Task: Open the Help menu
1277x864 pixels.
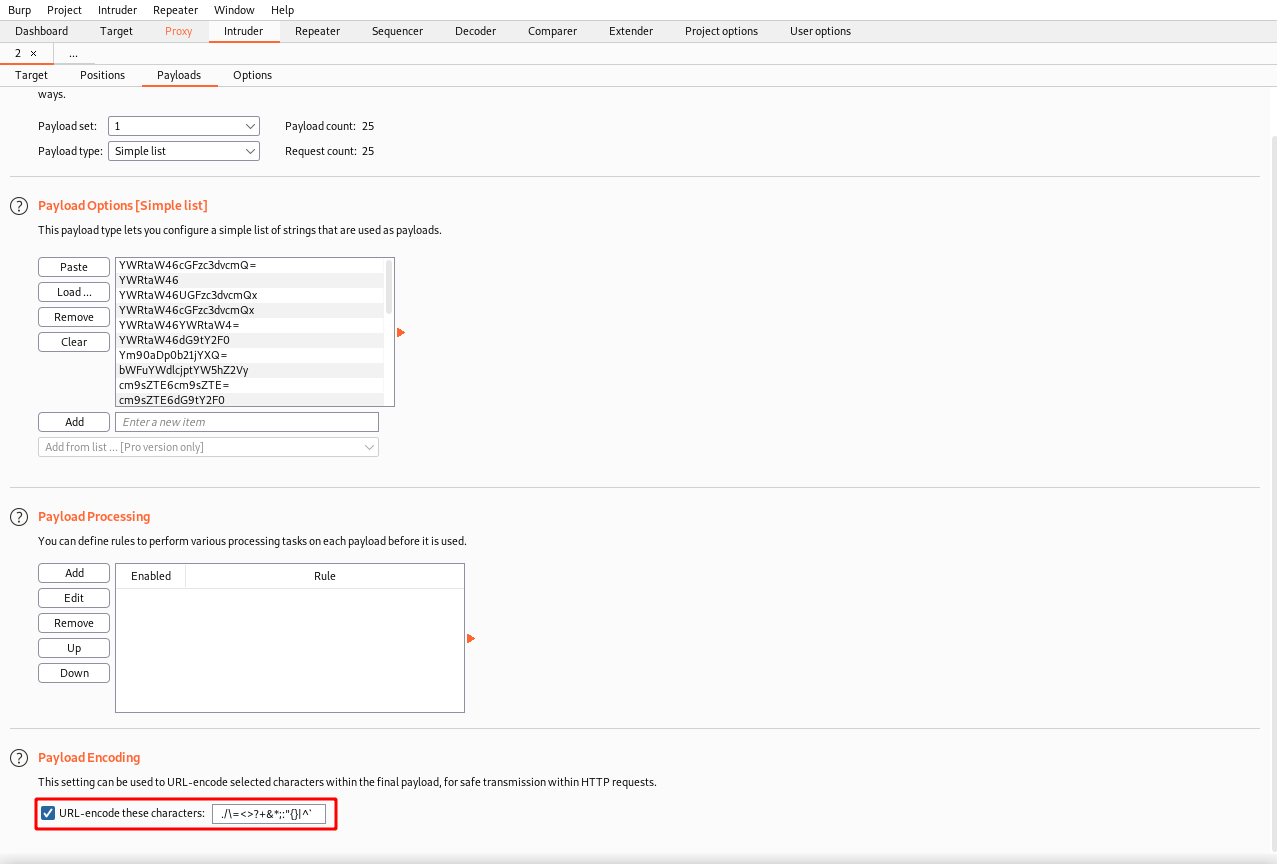Action: click(x=283, y=10)
